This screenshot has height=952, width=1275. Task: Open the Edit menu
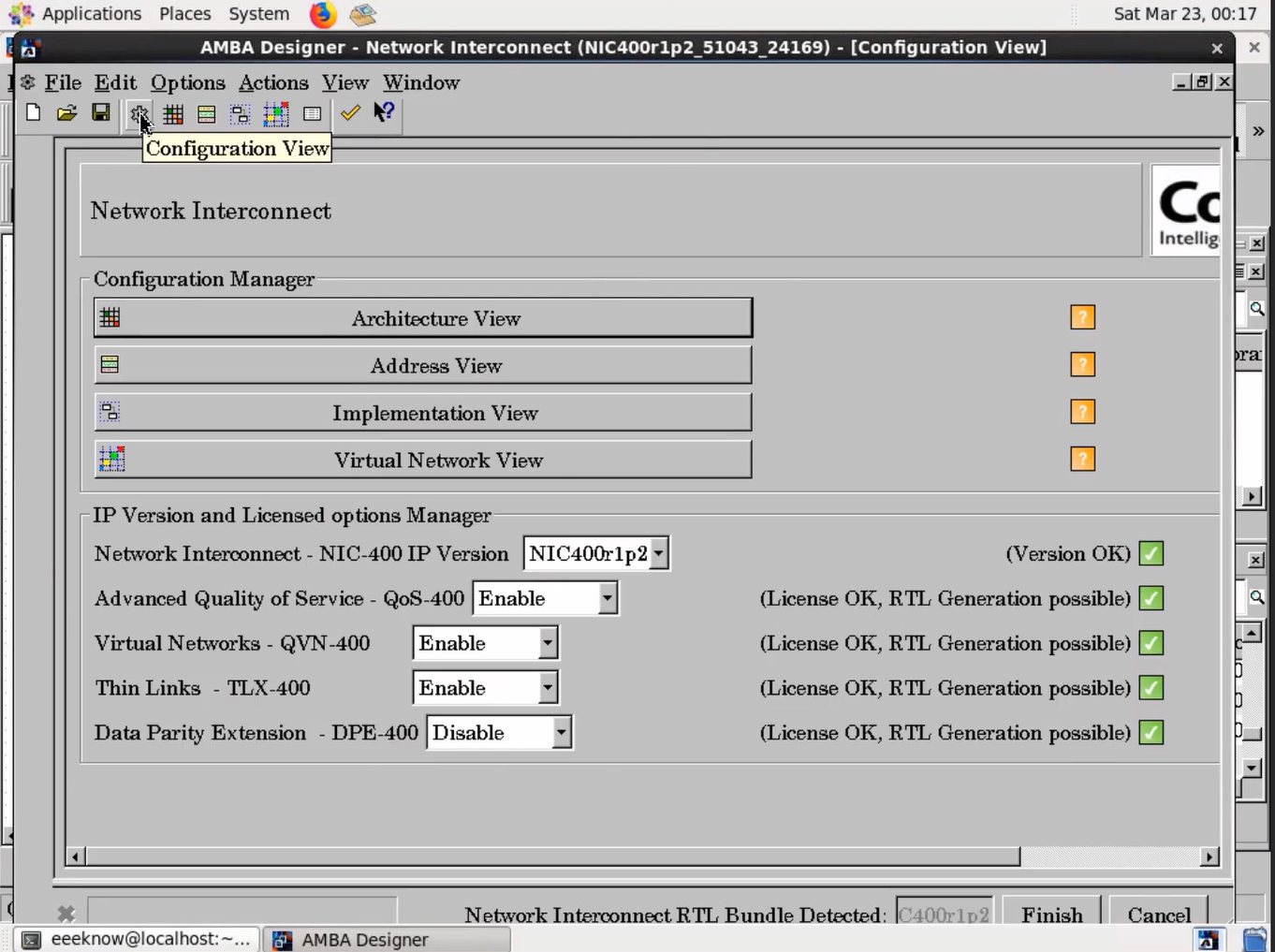(115, 82)
